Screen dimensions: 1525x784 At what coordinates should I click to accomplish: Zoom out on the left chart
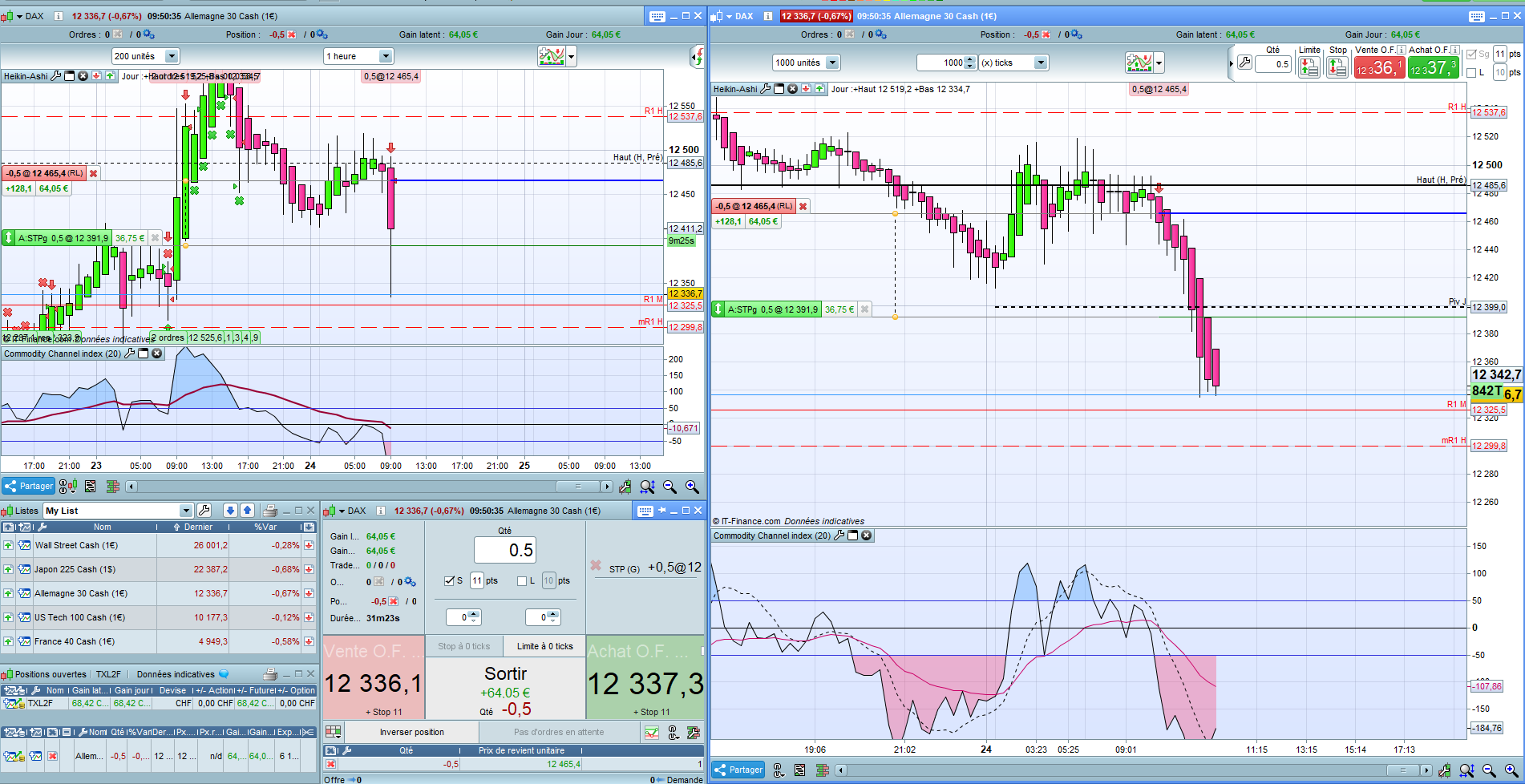coord(670,487)
